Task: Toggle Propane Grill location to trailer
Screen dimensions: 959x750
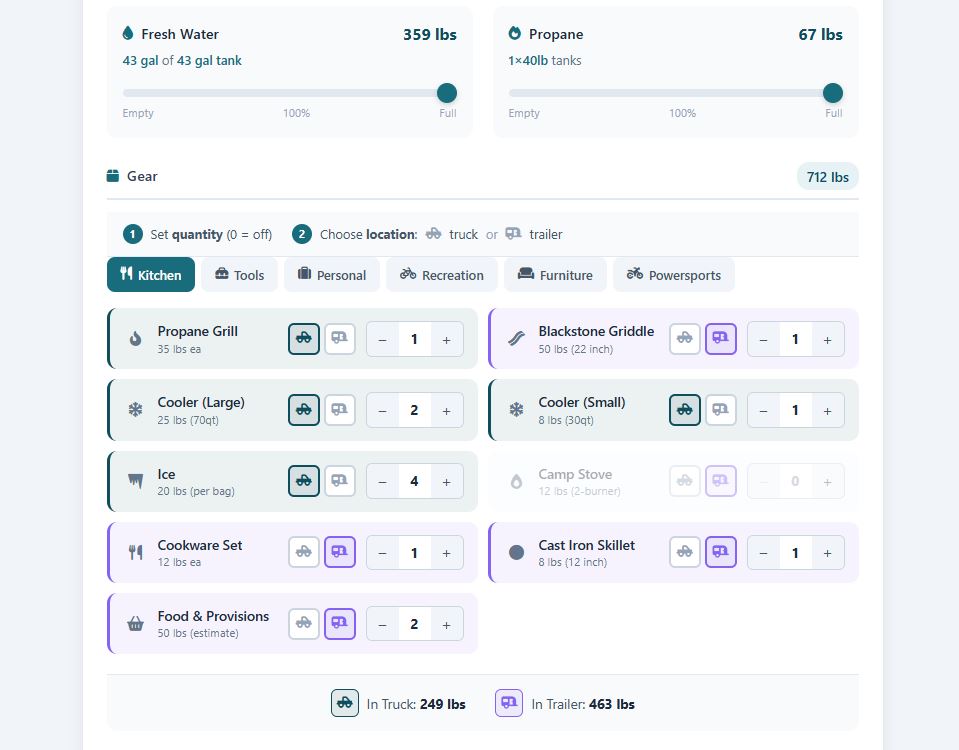Action: click(339, 339)
